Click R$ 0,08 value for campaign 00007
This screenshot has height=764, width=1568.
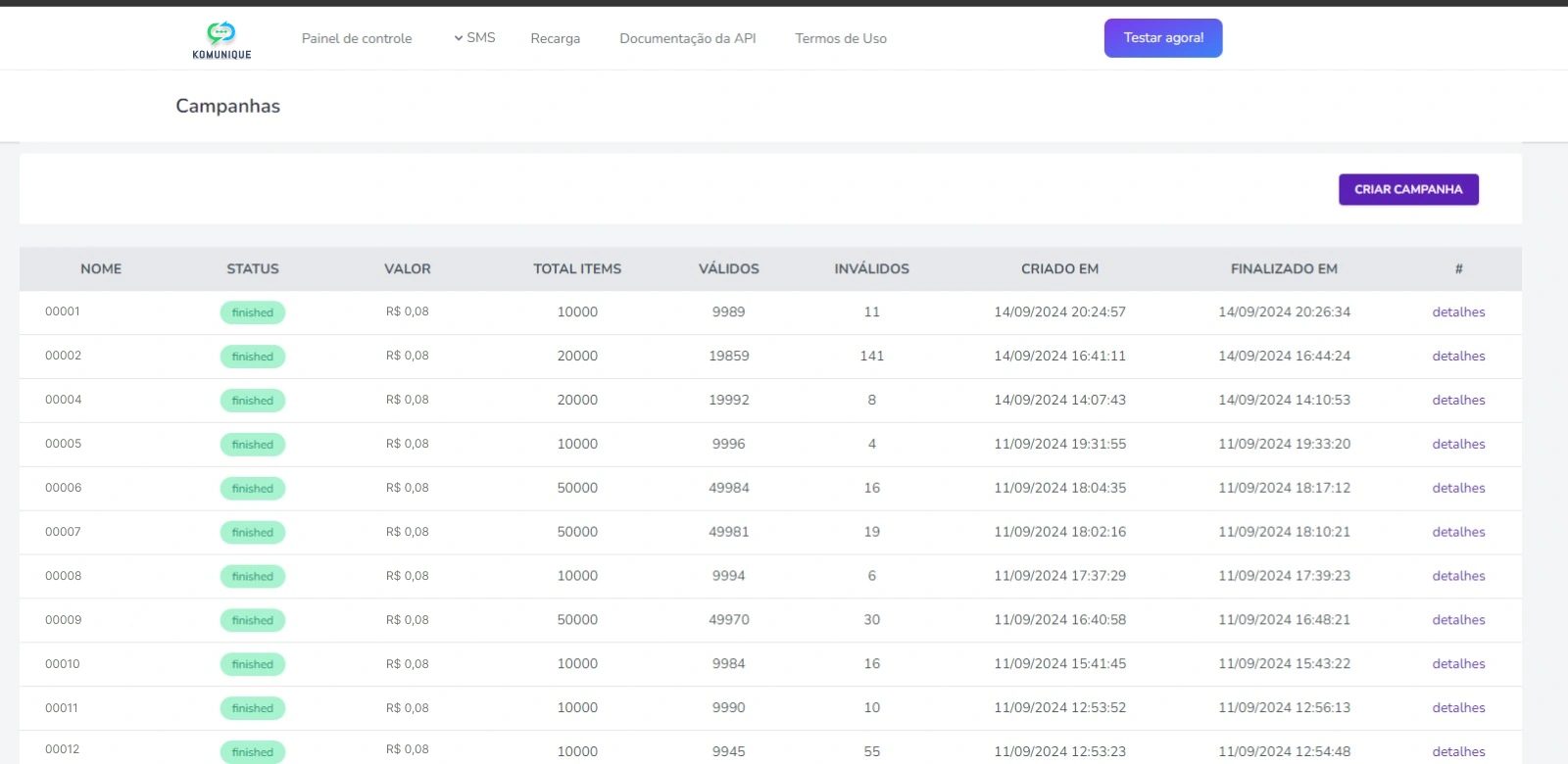408,532
